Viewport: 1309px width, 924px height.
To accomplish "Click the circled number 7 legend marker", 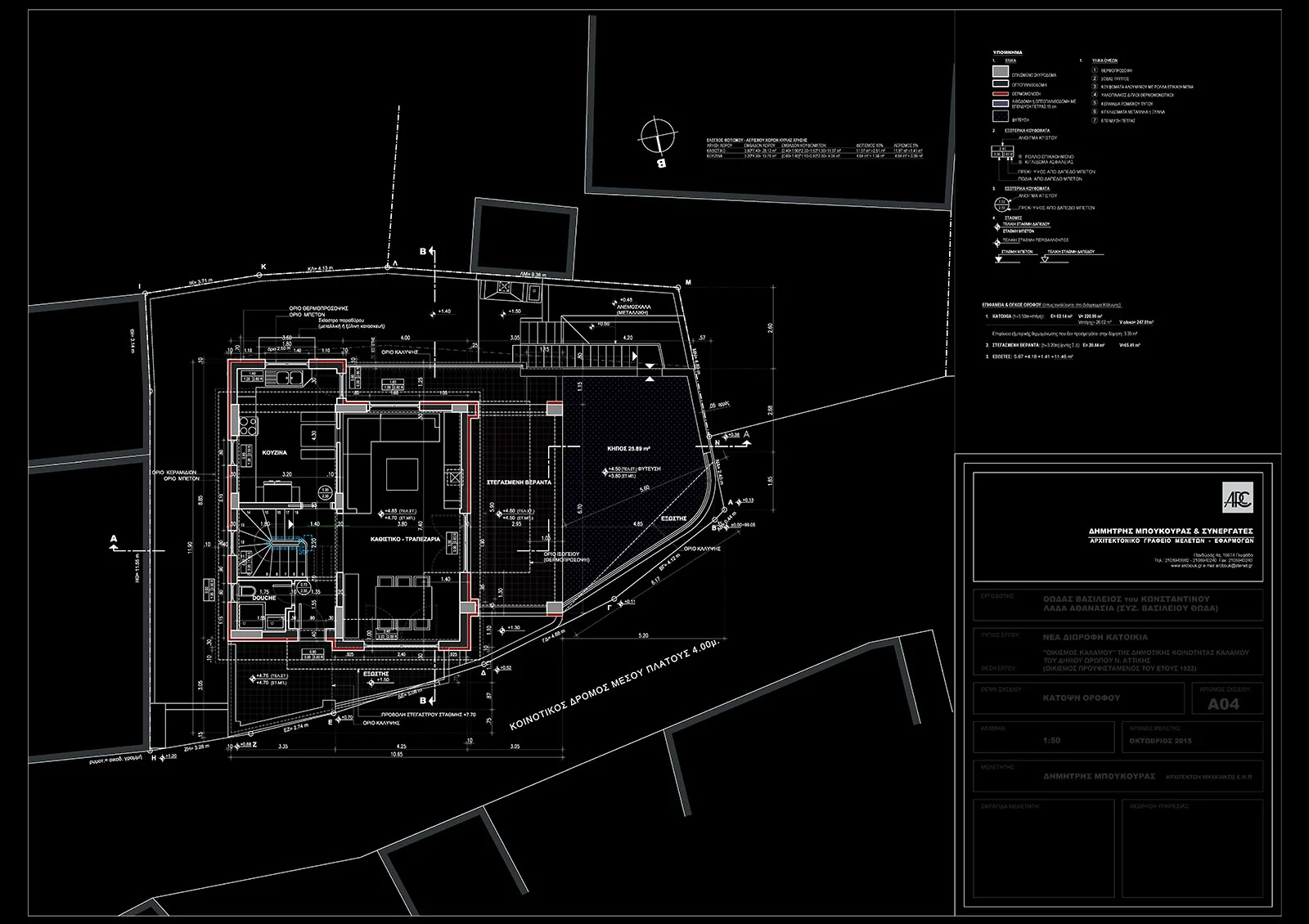I will point(1095,120).
